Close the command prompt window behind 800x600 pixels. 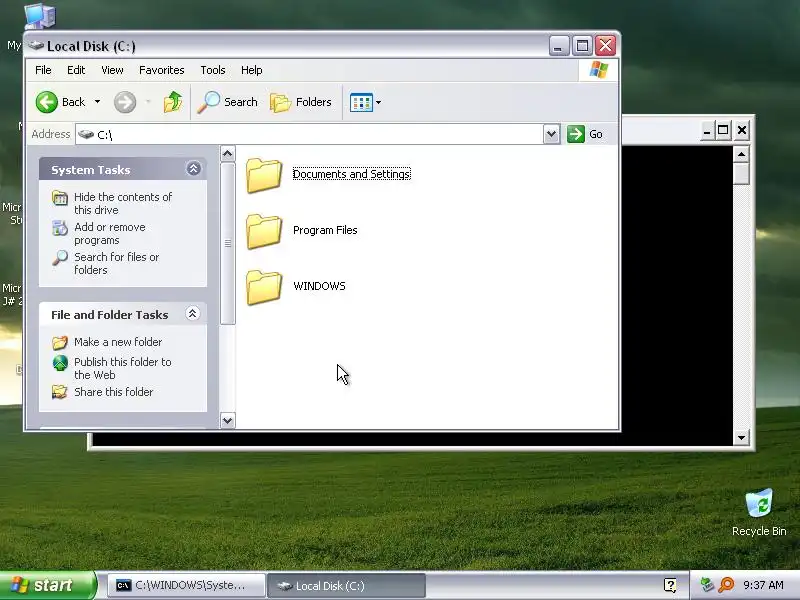(742, 131)
